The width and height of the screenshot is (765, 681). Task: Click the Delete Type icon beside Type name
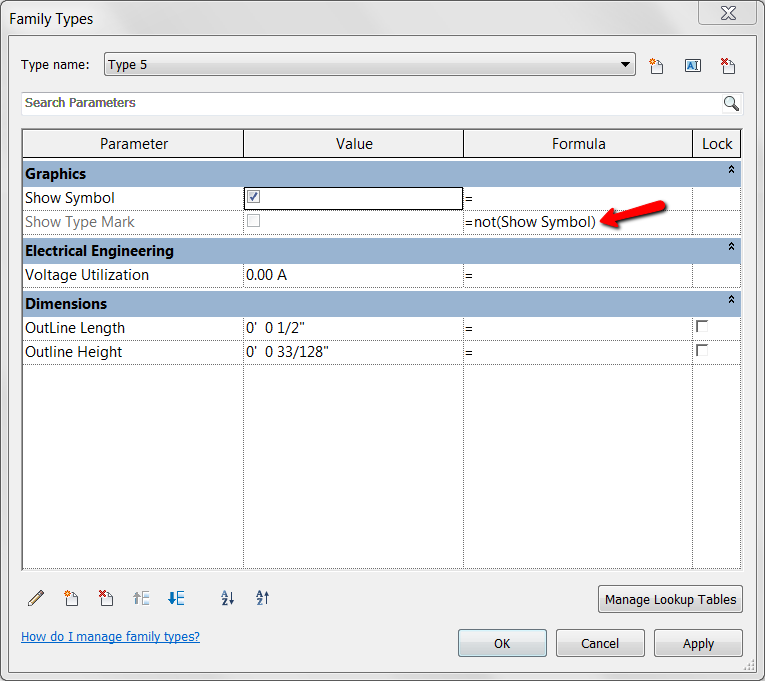point(728,65)
